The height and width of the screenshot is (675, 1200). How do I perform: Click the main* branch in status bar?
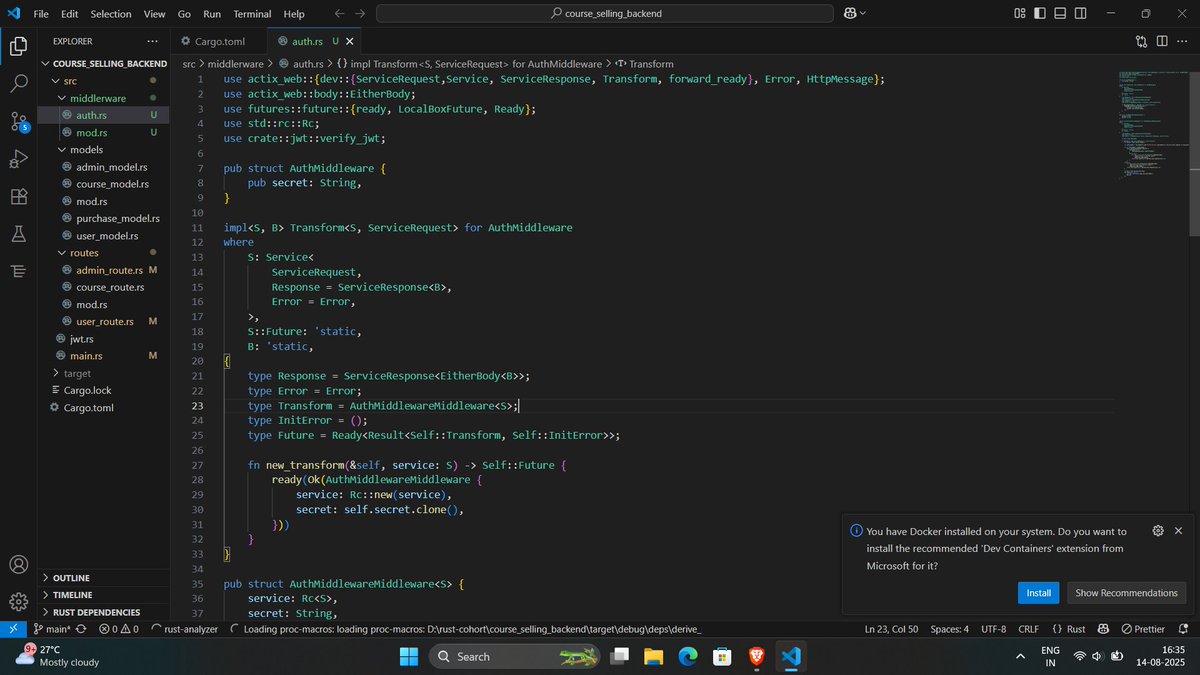pos(51,629)
